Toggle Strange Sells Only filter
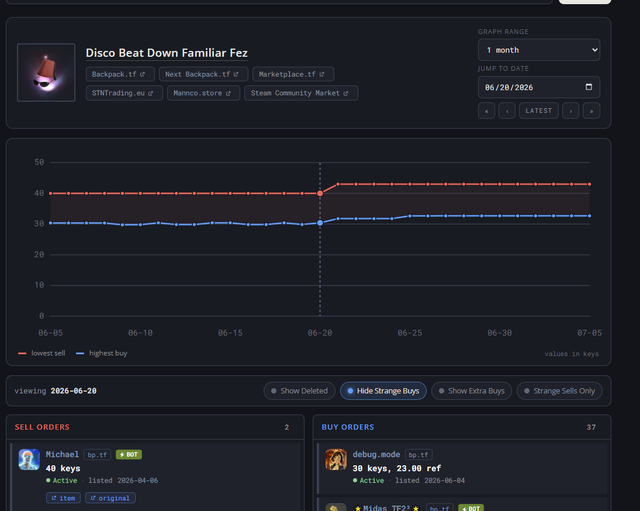Image resolution: width=640 pixels, height=511 pixels. pos(560,391)
